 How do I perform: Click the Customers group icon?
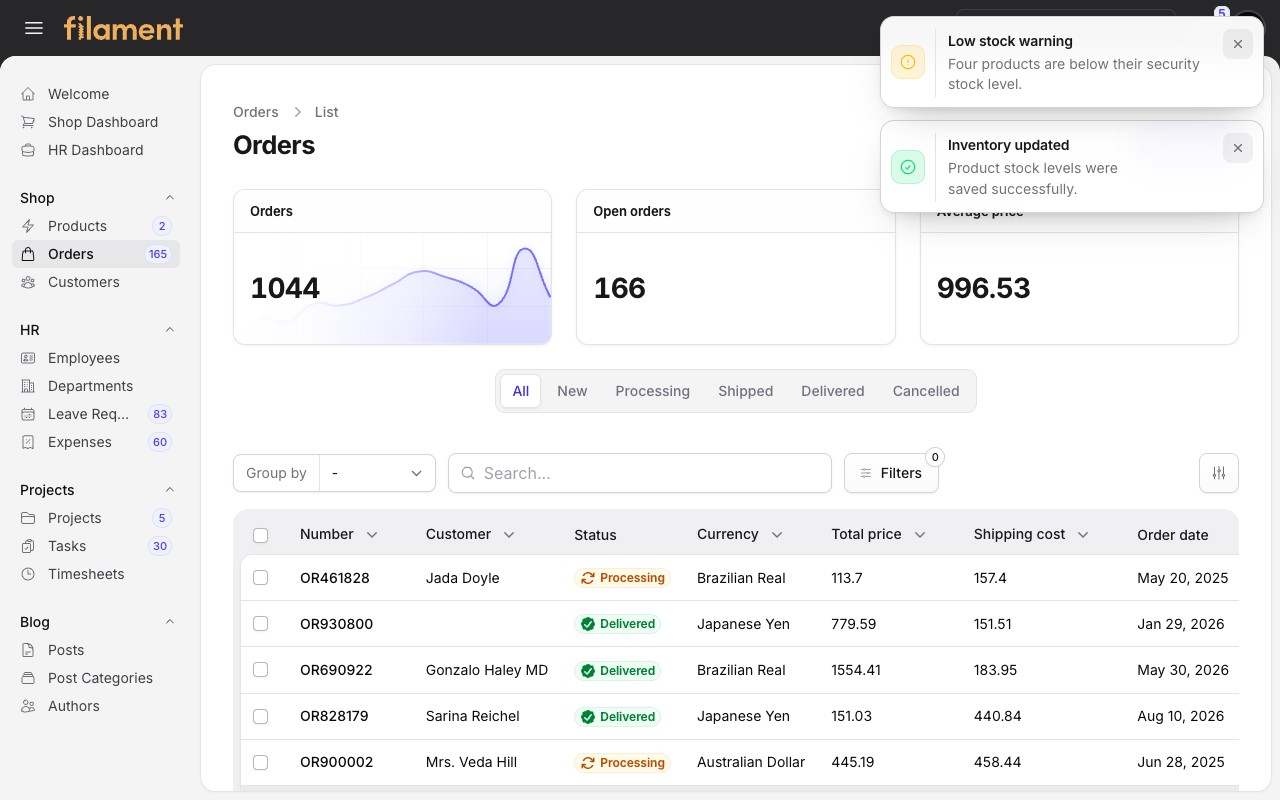tap(28, 282)
